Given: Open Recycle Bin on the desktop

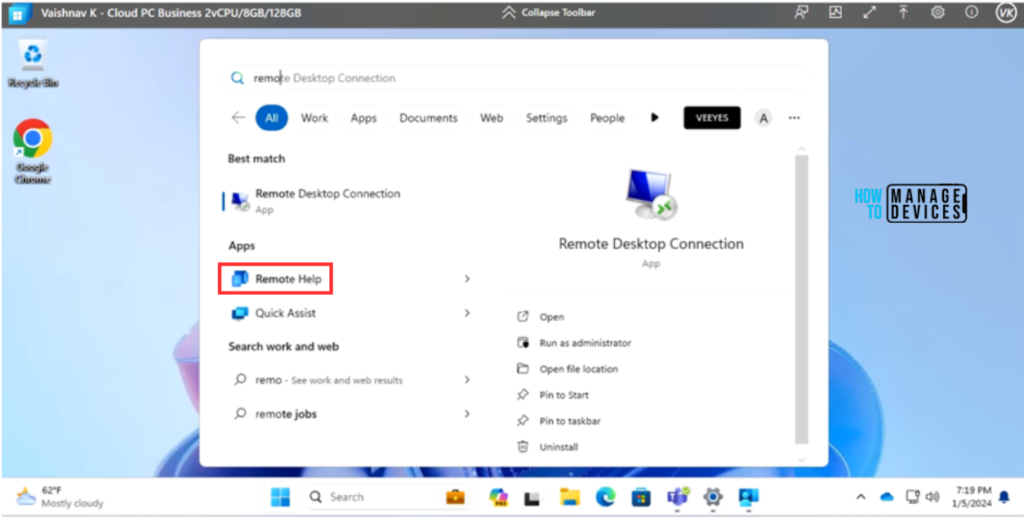Looking at the screenshot, I should [33, 63].
